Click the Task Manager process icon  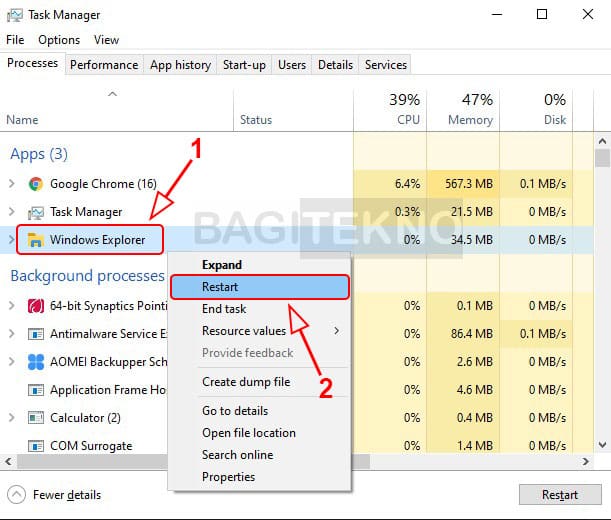click(36, 212)
